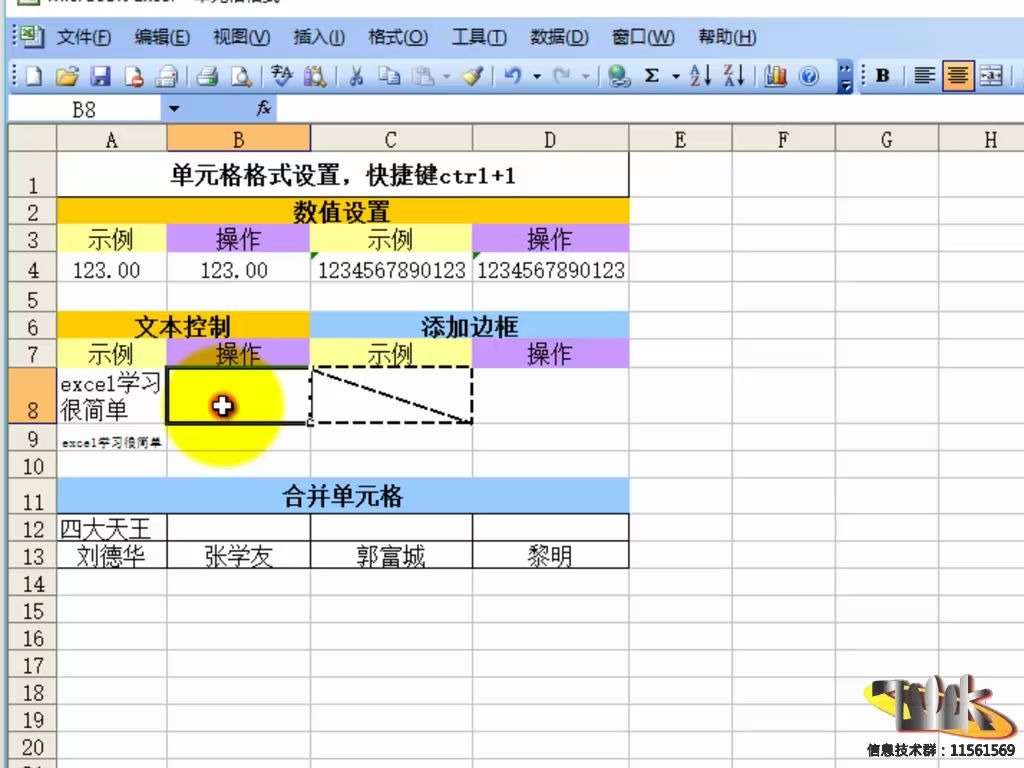The height and width of the screenshot is (768, 1024).
Task: Toggle Merge and Center formatting
Action: tap(990, 75)
